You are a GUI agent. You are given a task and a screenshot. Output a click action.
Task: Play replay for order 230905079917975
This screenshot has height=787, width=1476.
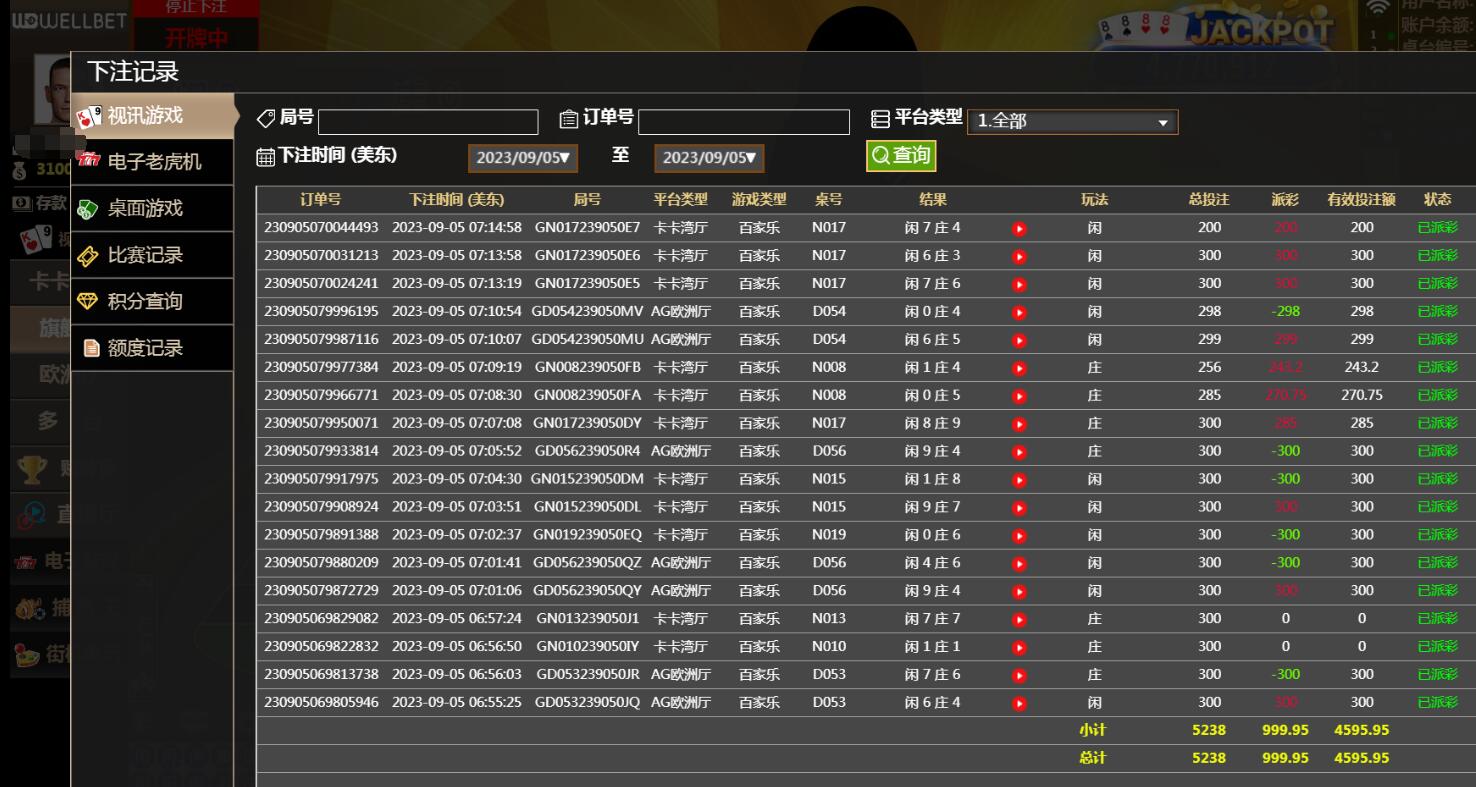pyautogui.click(x=1019, y=480)
